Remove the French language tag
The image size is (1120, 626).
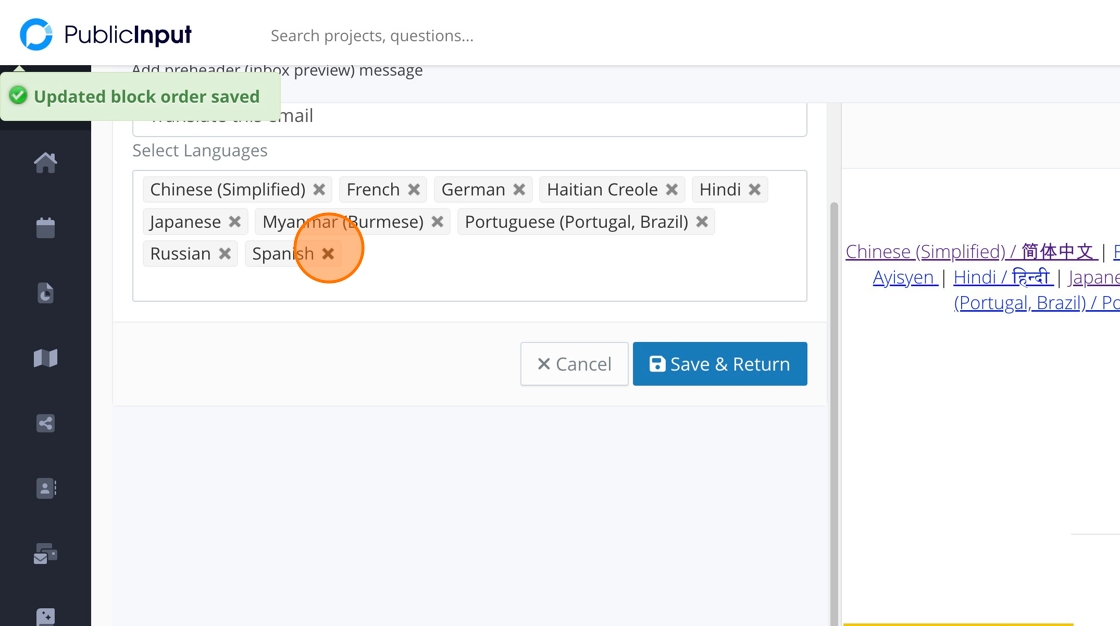414,190
